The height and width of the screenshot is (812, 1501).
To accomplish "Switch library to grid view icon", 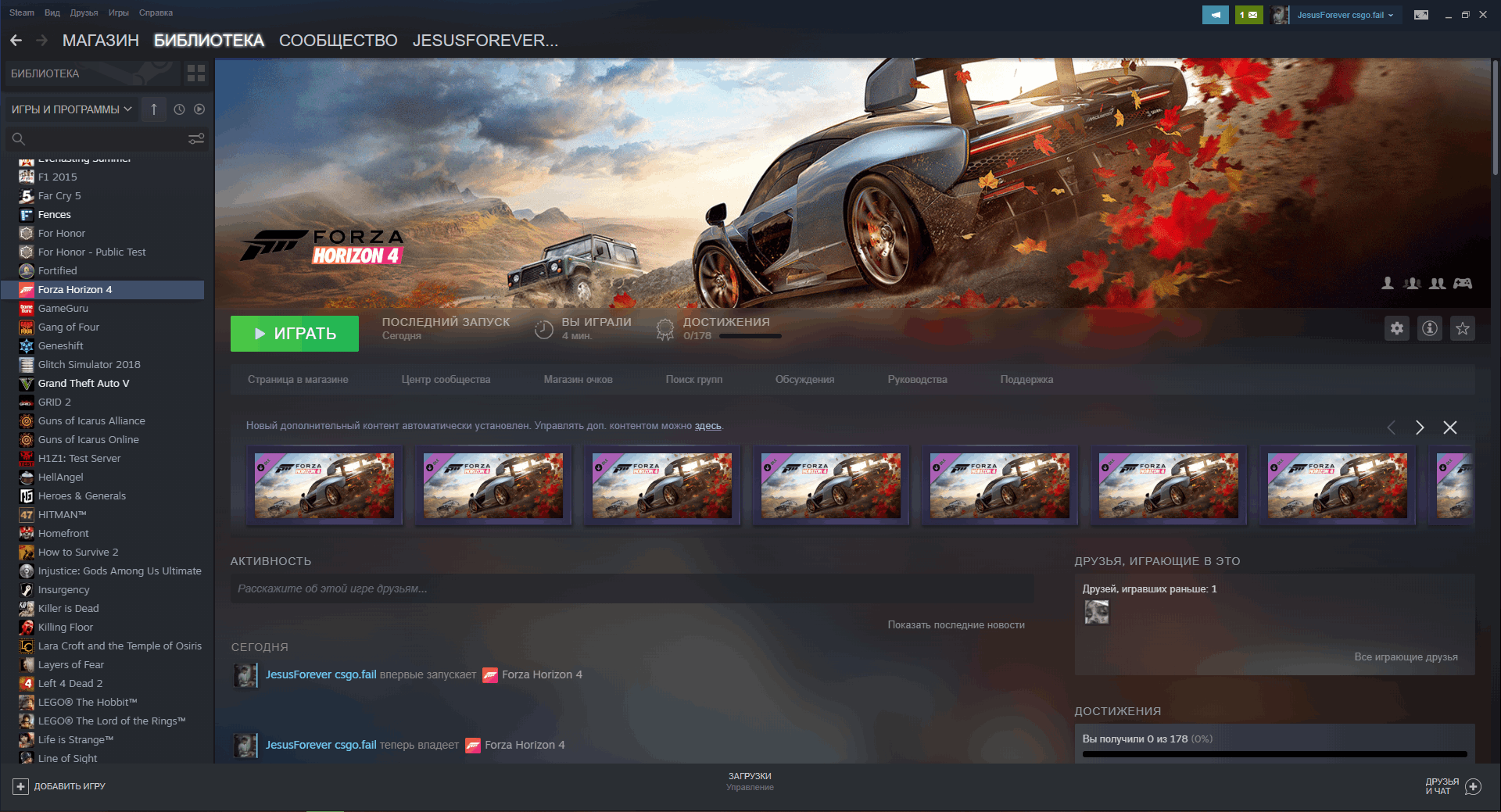I will (x=196, y=73).
